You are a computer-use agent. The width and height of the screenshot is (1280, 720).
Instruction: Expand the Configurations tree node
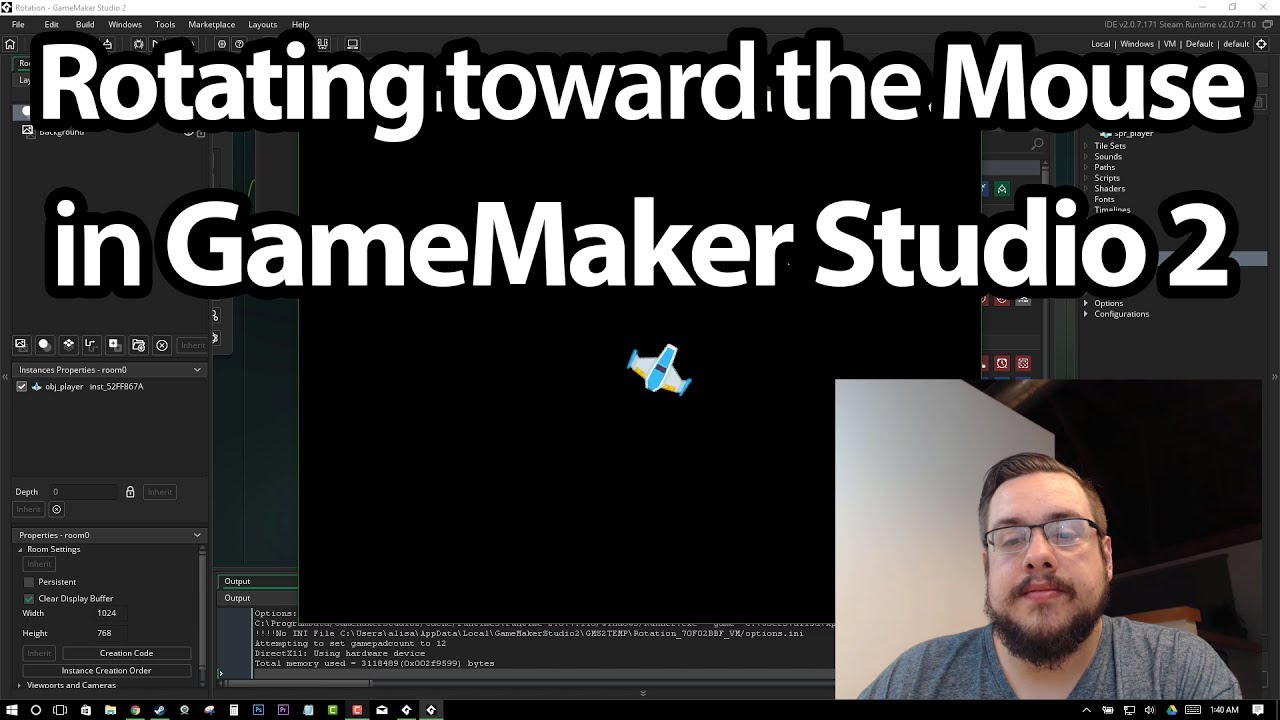point(1086,314)
